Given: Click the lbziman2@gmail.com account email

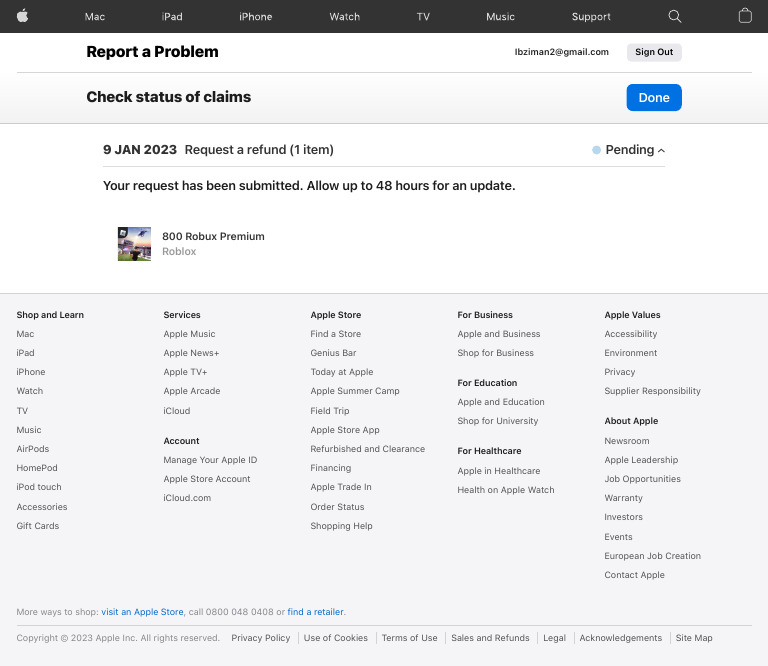Looking at the screenshot, I should [561, 52].
